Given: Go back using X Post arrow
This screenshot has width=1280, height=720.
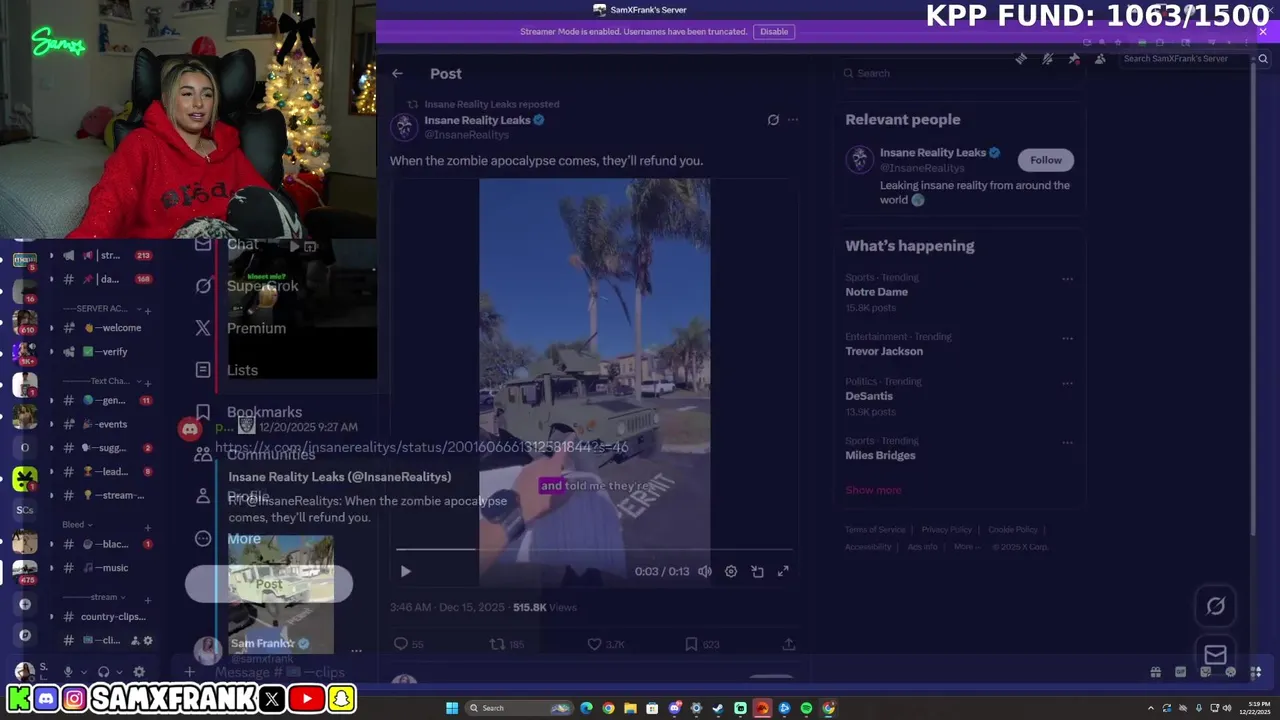Looking at the screenshot, I should click(397, 73).
